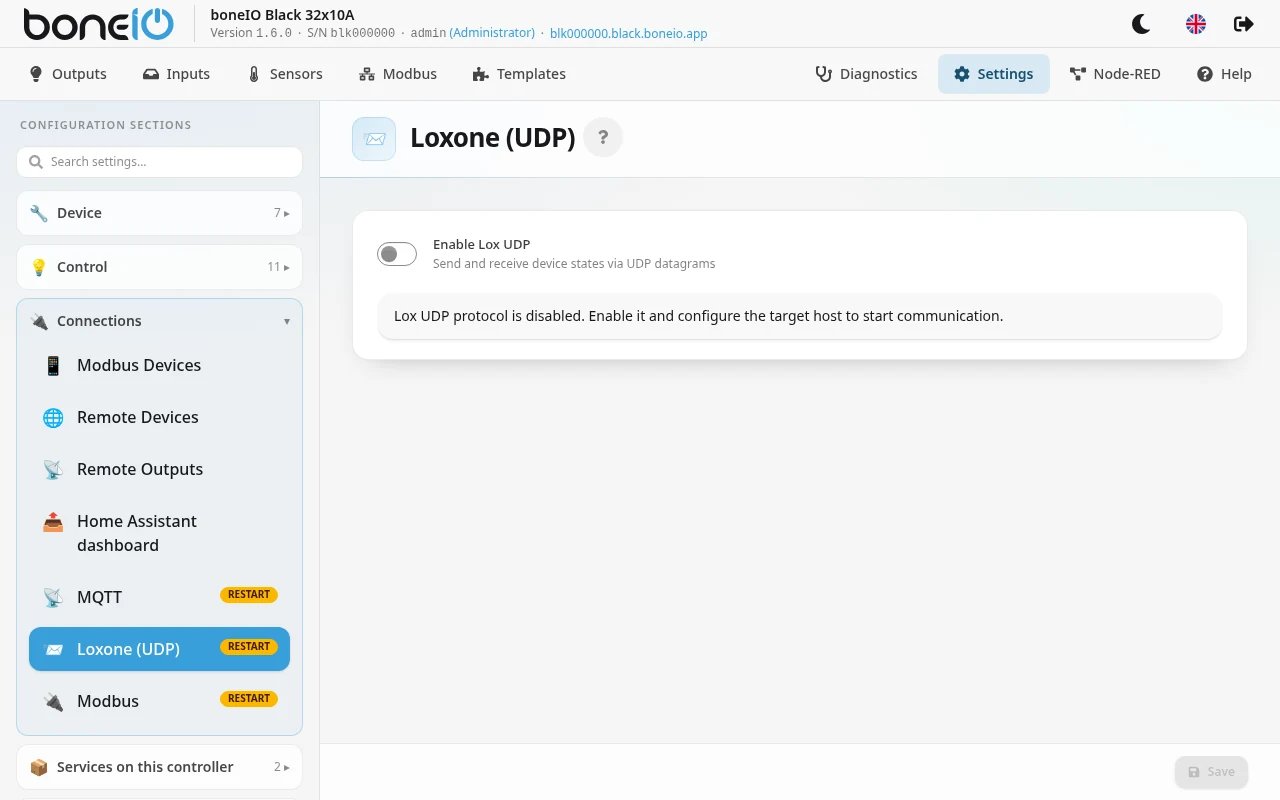Click the Remote Outputs satellite icon
The image size is (1280, 800).
[x=53, y=469]
